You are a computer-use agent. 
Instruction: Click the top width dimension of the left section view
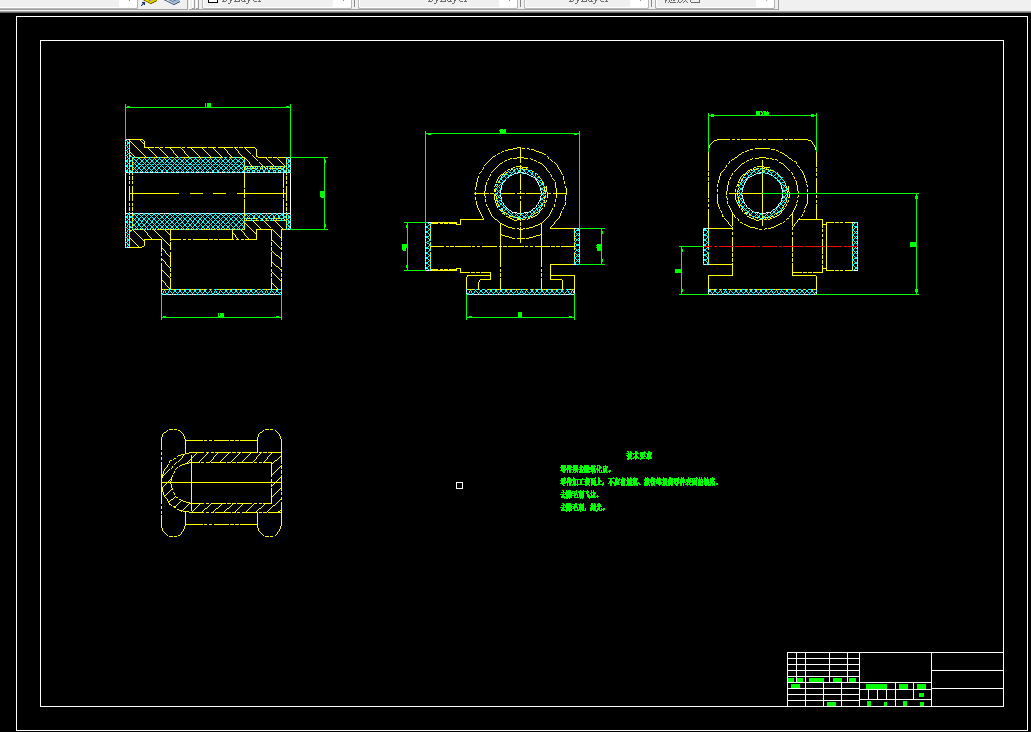pyautogui.click(x=208, y=105)
